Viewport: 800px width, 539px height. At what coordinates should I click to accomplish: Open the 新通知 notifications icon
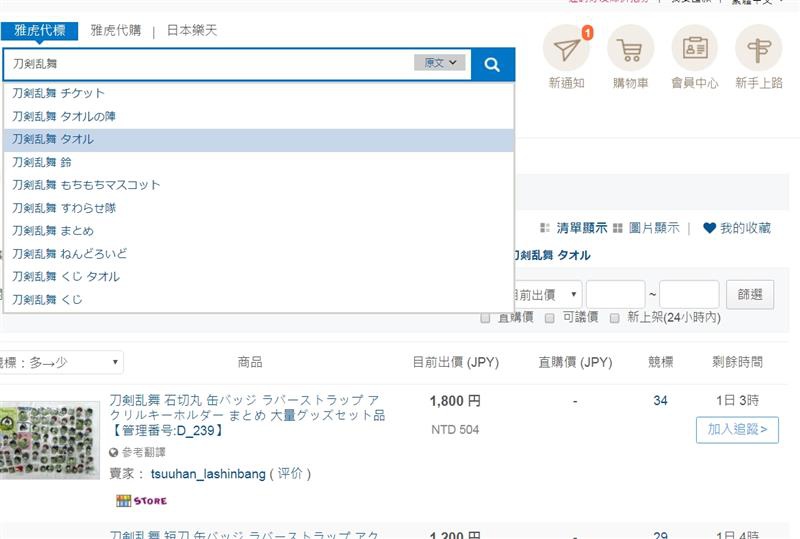(x=566, y=48)
